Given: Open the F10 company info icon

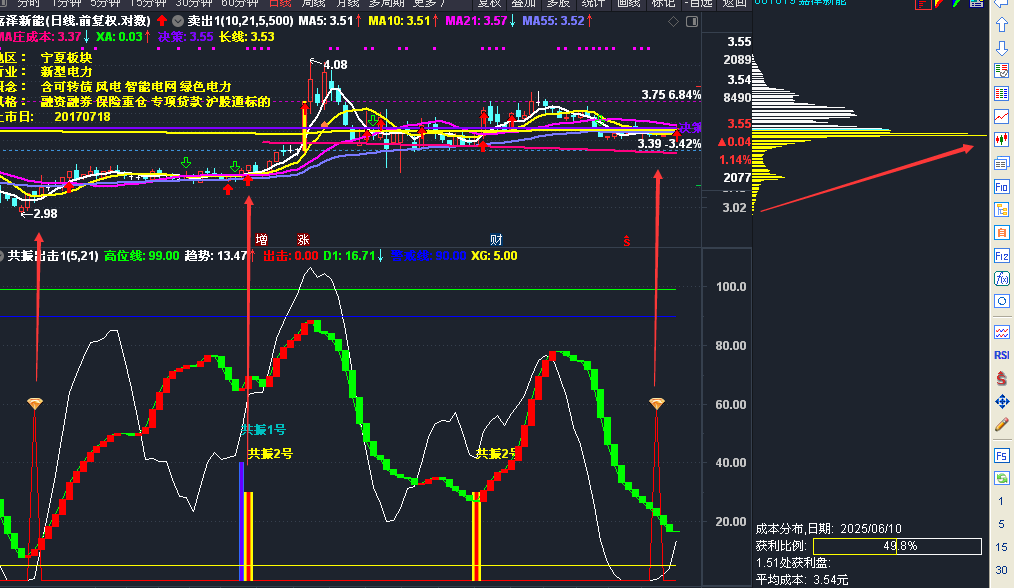Looking at the screenshot, I should (1002, 187).
